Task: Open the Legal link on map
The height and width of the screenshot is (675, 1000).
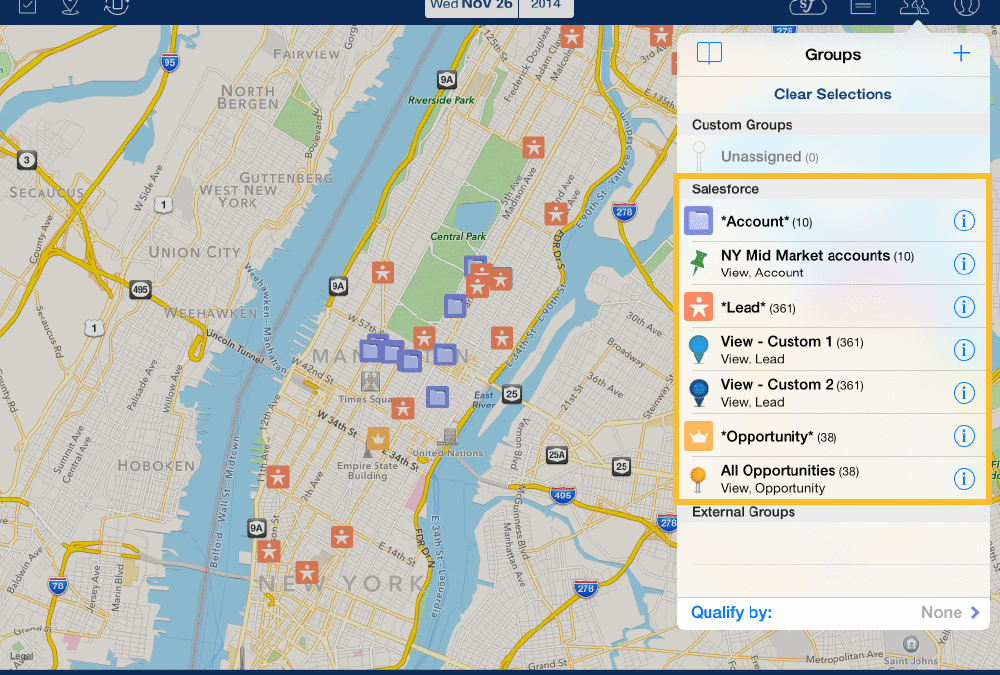Action: pyautogui.click(x=21, y=656)
